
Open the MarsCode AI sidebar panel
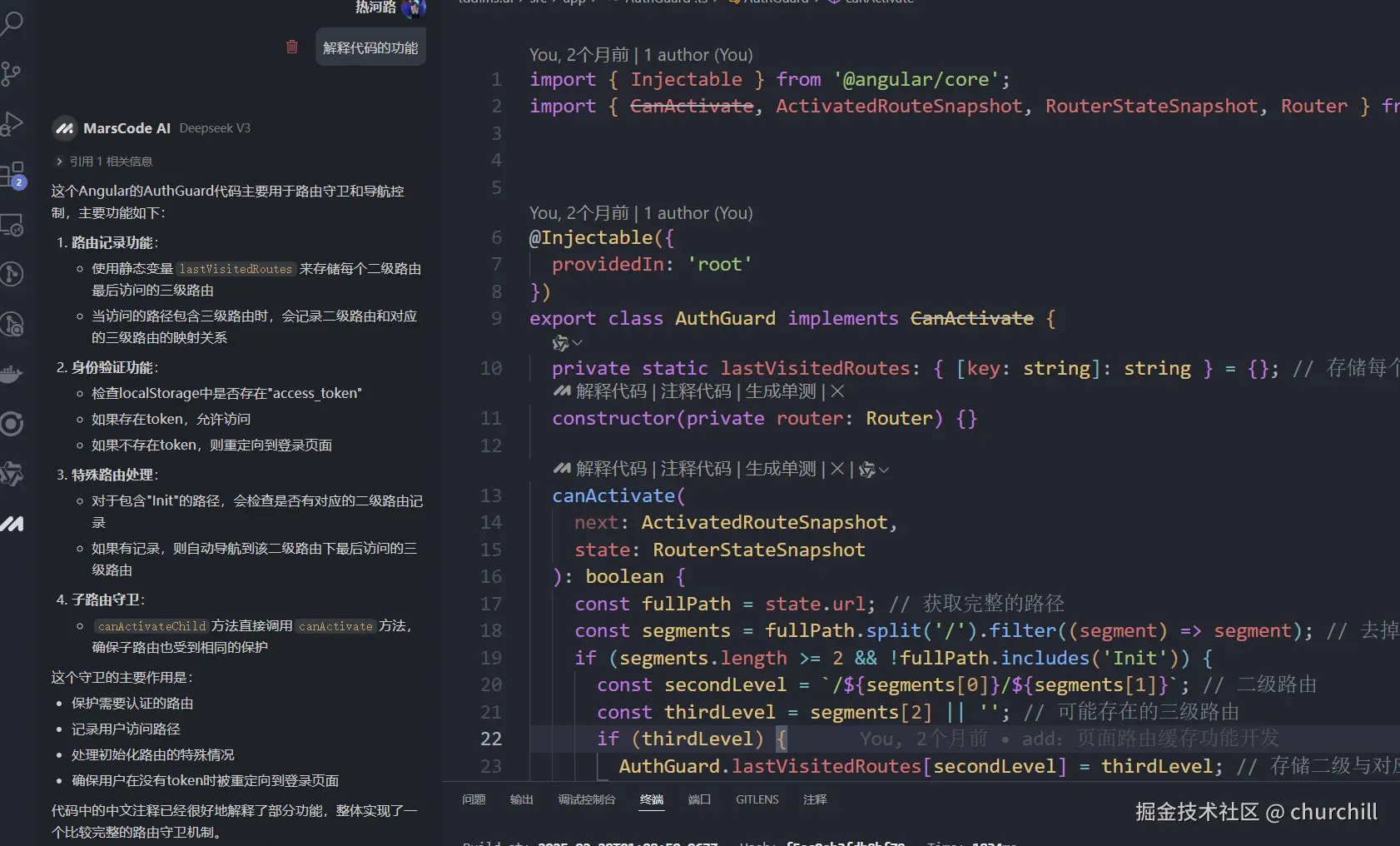tap(12, 523)
